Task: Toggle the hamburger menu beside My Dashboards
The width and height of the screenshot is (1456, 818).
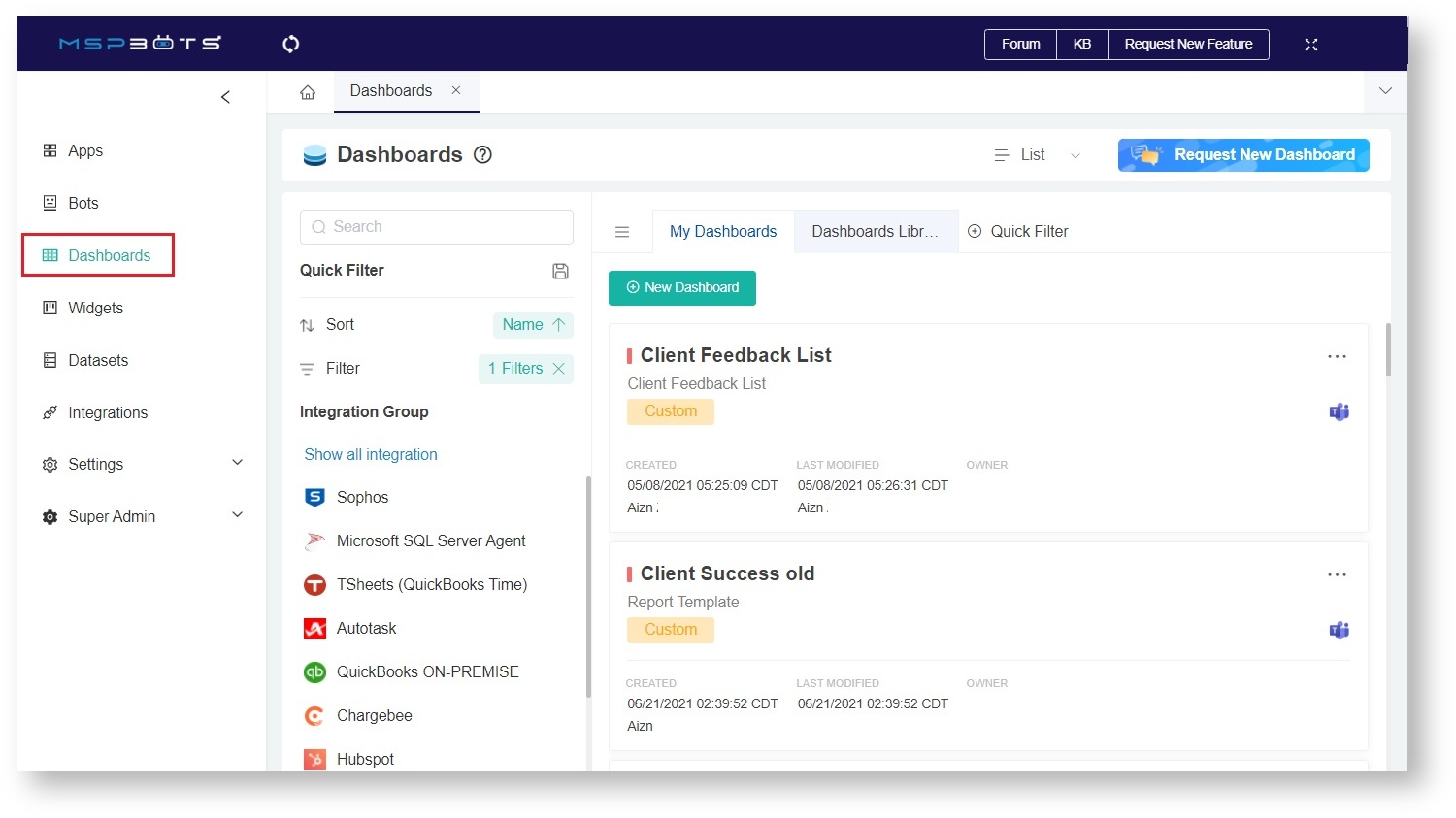Action: pos(622,231)
